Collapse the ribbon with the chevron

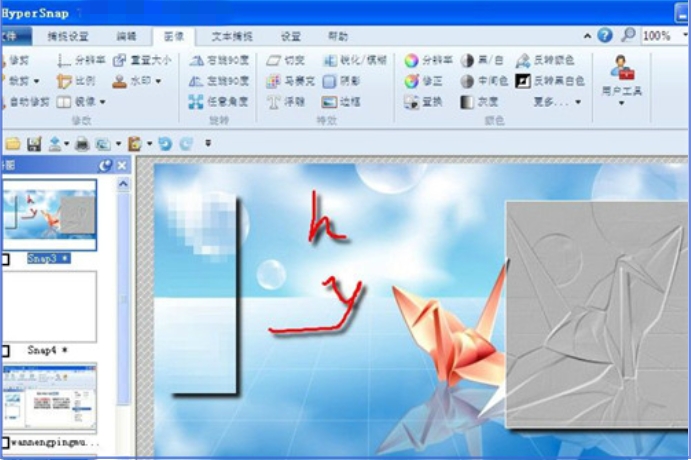587,36
